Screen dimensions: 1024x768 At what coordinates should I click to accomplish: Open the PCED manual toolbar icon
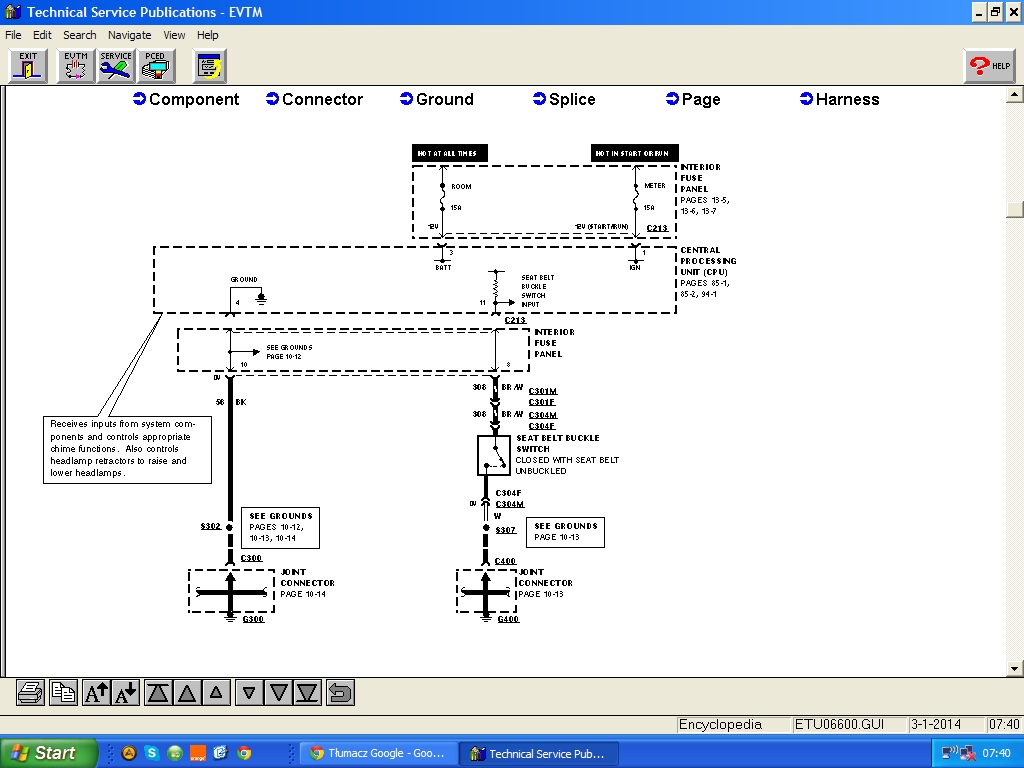(155, 66)
